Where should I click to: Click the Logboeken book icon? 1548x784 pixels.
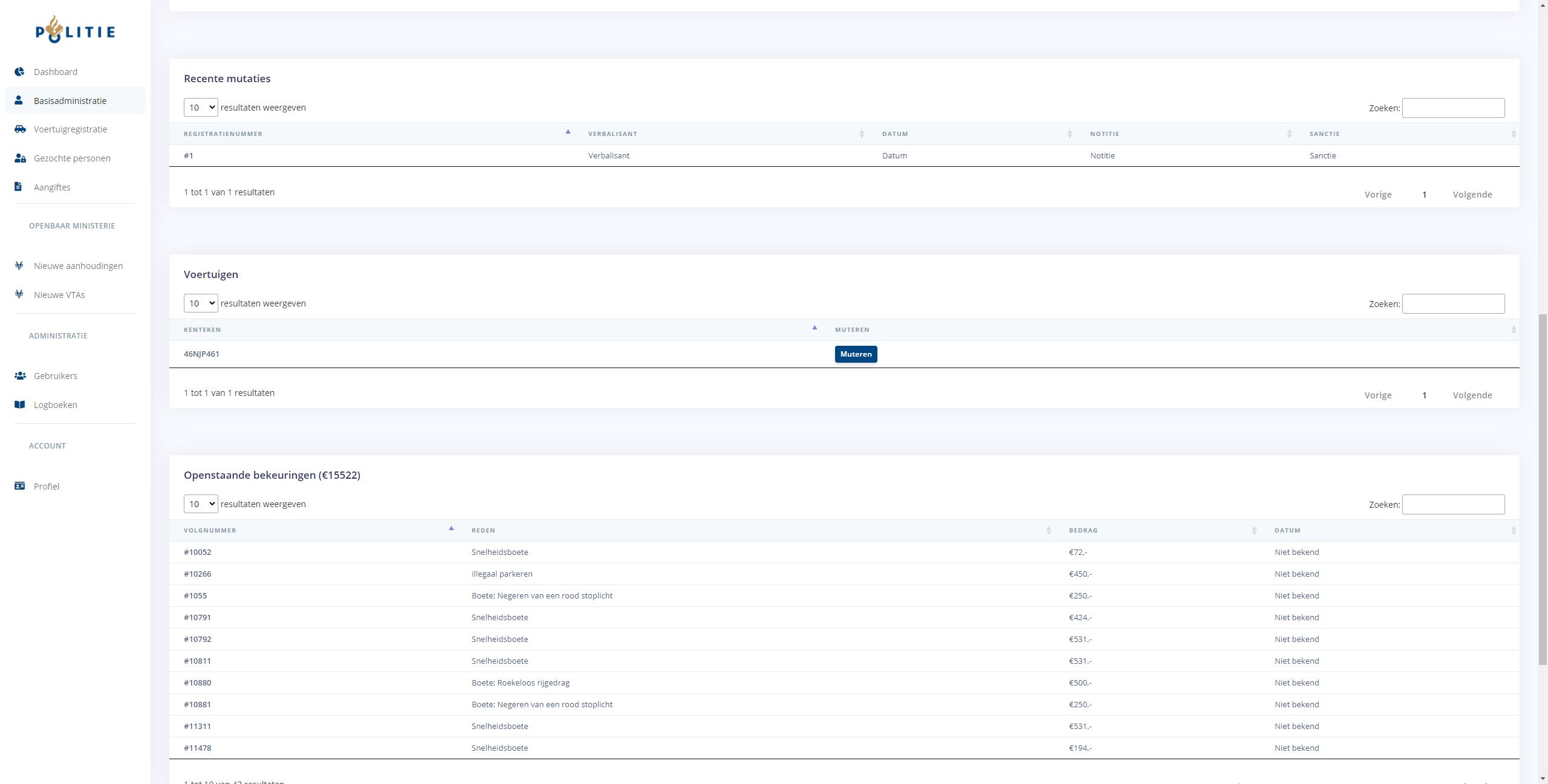coord(19,404)
